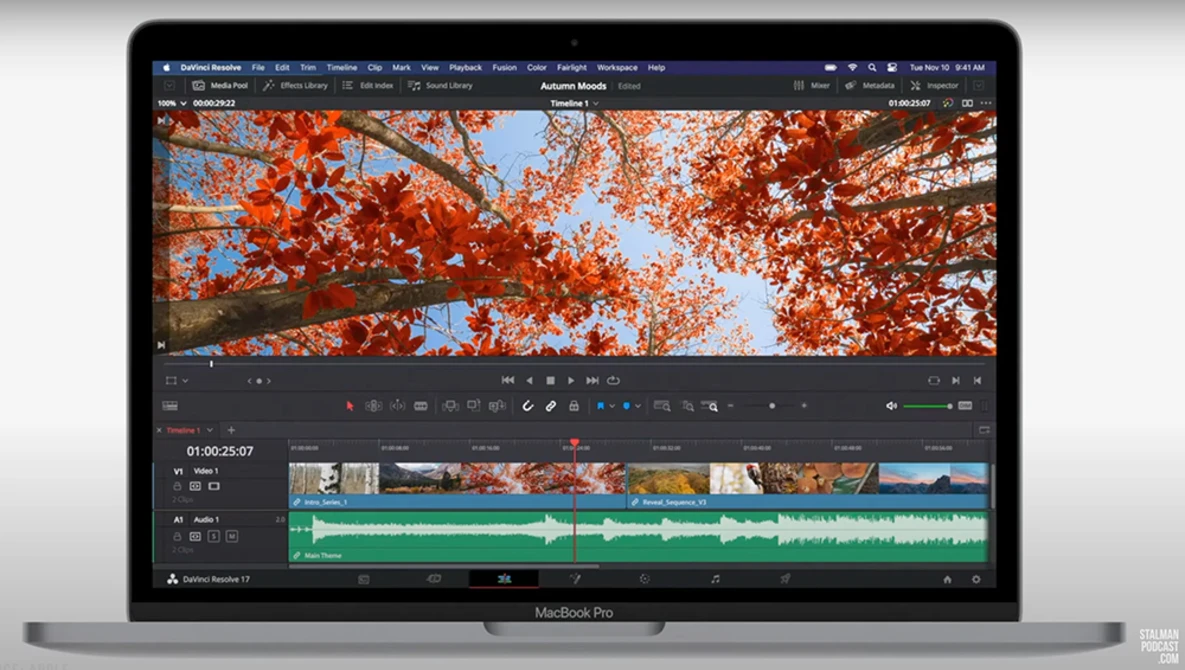Screen dimensions: 1185x670
Task: Click the Custom Zoom icon
Action: tap(710, 406)
